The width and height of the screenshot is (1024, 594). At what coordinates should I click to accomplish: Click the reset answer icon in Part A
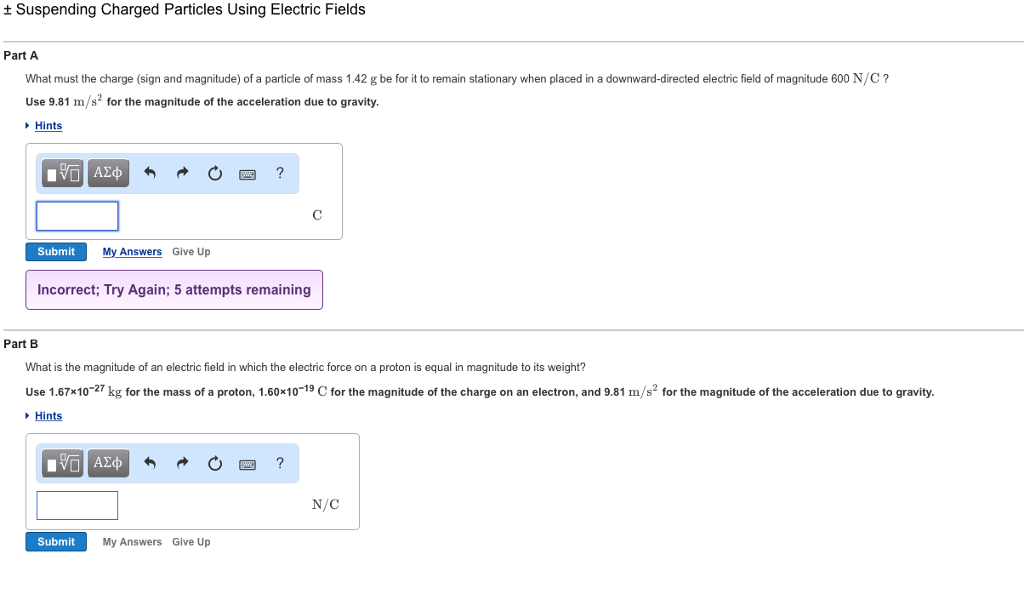click(214, 172)
